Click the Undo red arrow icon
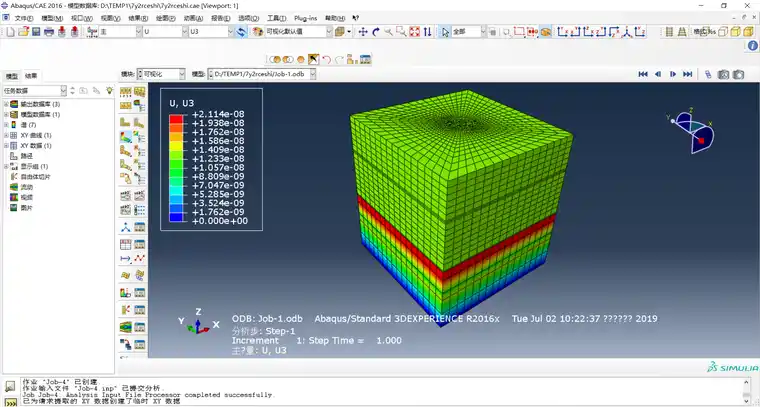760x407 pixels. point(327,59)
